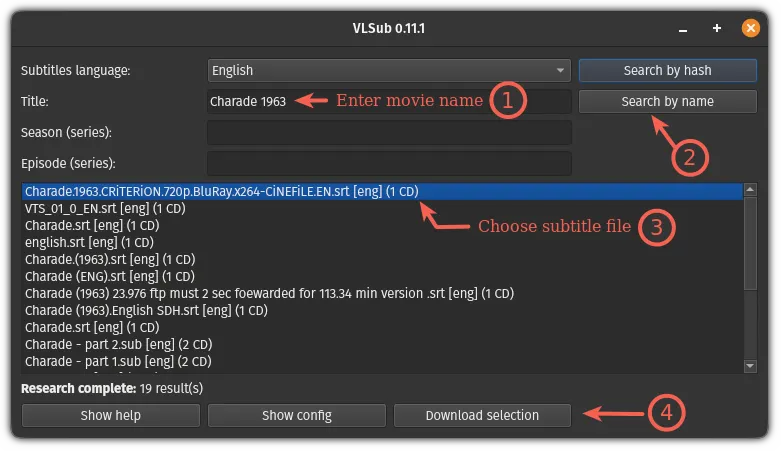Focus the Episode (series) text field
This screenshot has height=451, width=781.
click(x=389, y=163)
